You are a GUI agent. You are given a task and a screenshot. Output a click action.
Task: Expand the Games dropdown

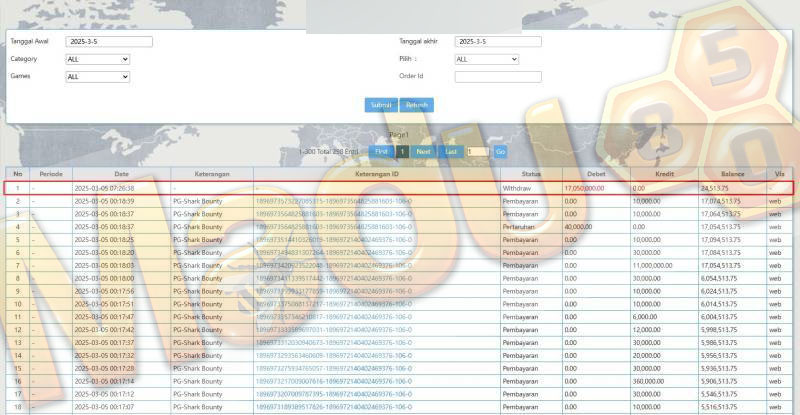pos(97,77)
